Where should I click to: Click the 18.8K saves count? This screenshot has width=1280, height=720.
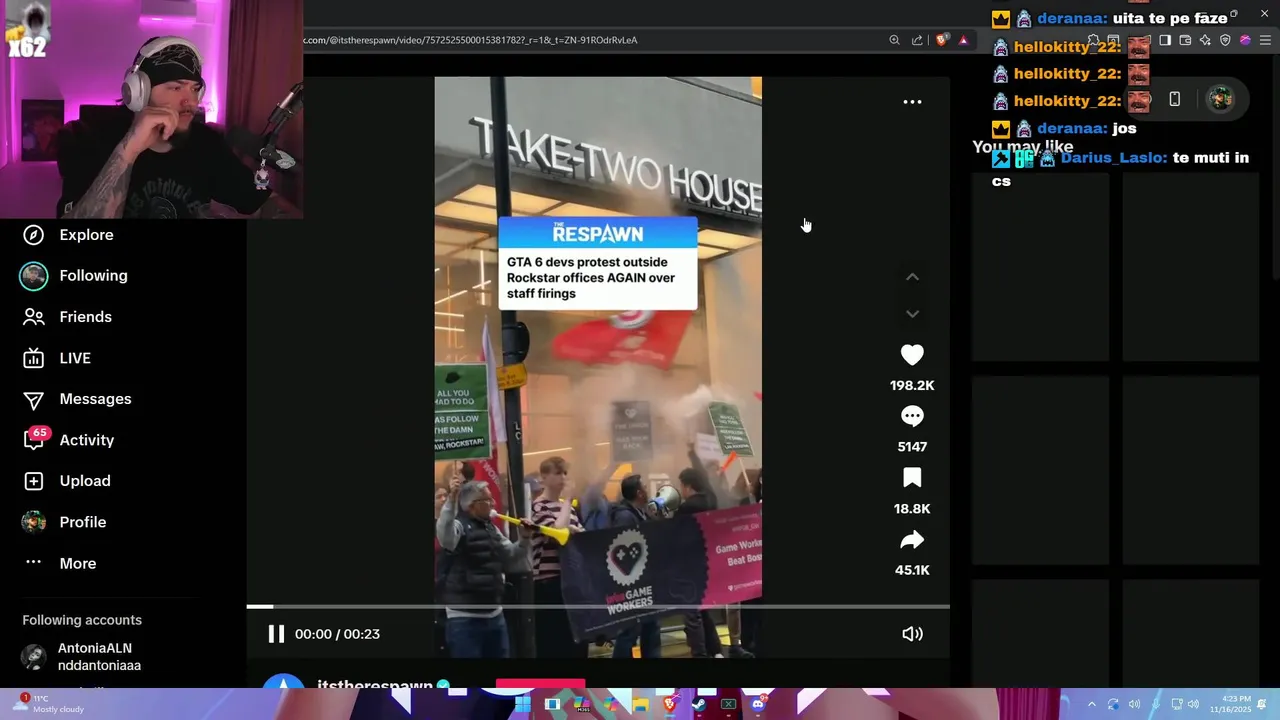[x=912, y=509]
